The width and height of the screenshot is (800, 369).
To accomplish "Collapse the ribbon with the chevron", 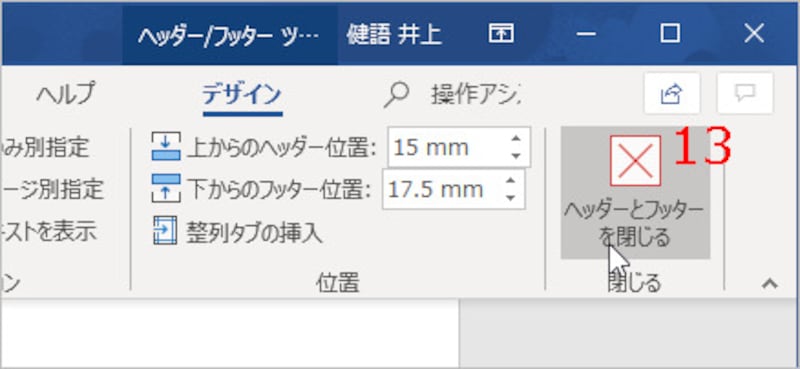I will tap(770, 284).
